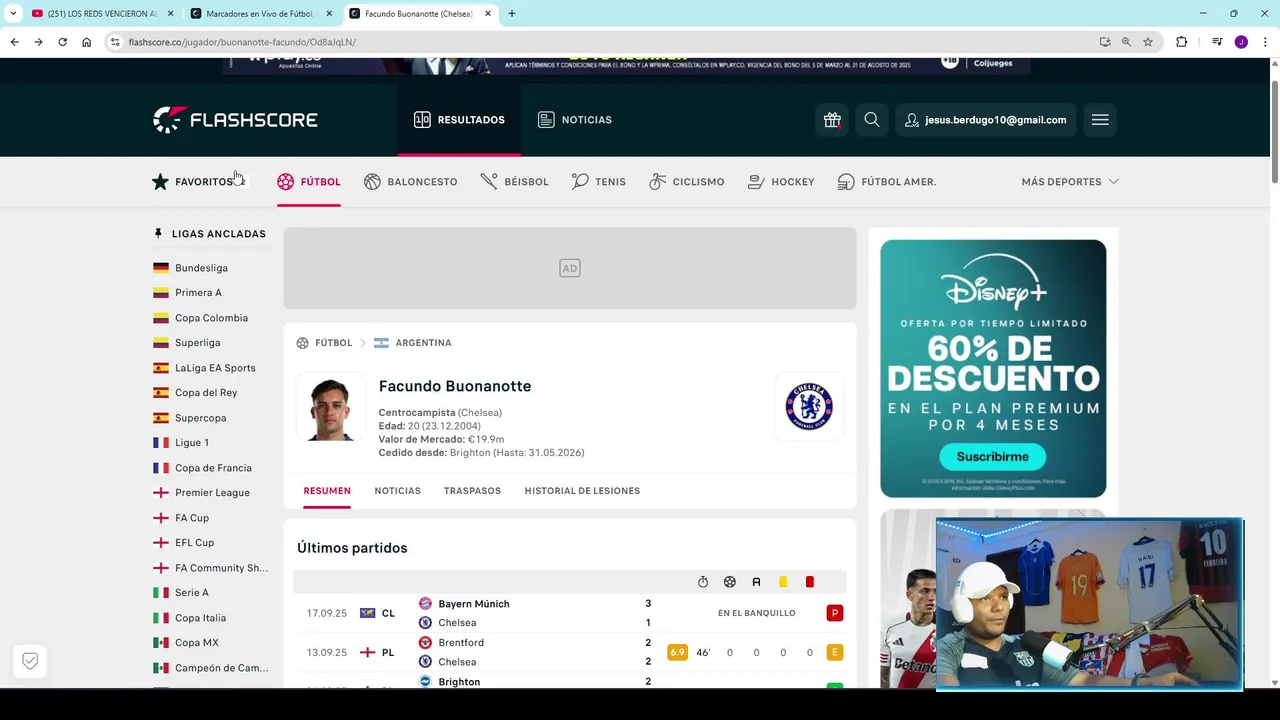Open Brighton loaned-from link
Viewport: 1280px width, 720px height.
[x=470, y=453]
